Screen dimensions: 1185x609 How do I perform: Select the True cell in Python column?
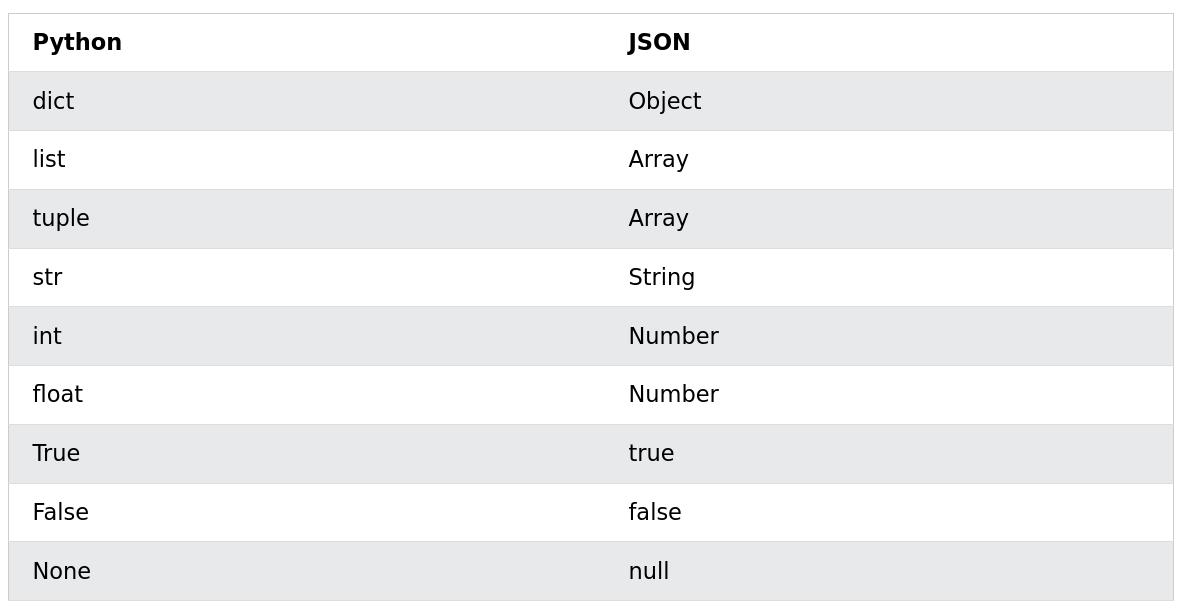[56, 454]
